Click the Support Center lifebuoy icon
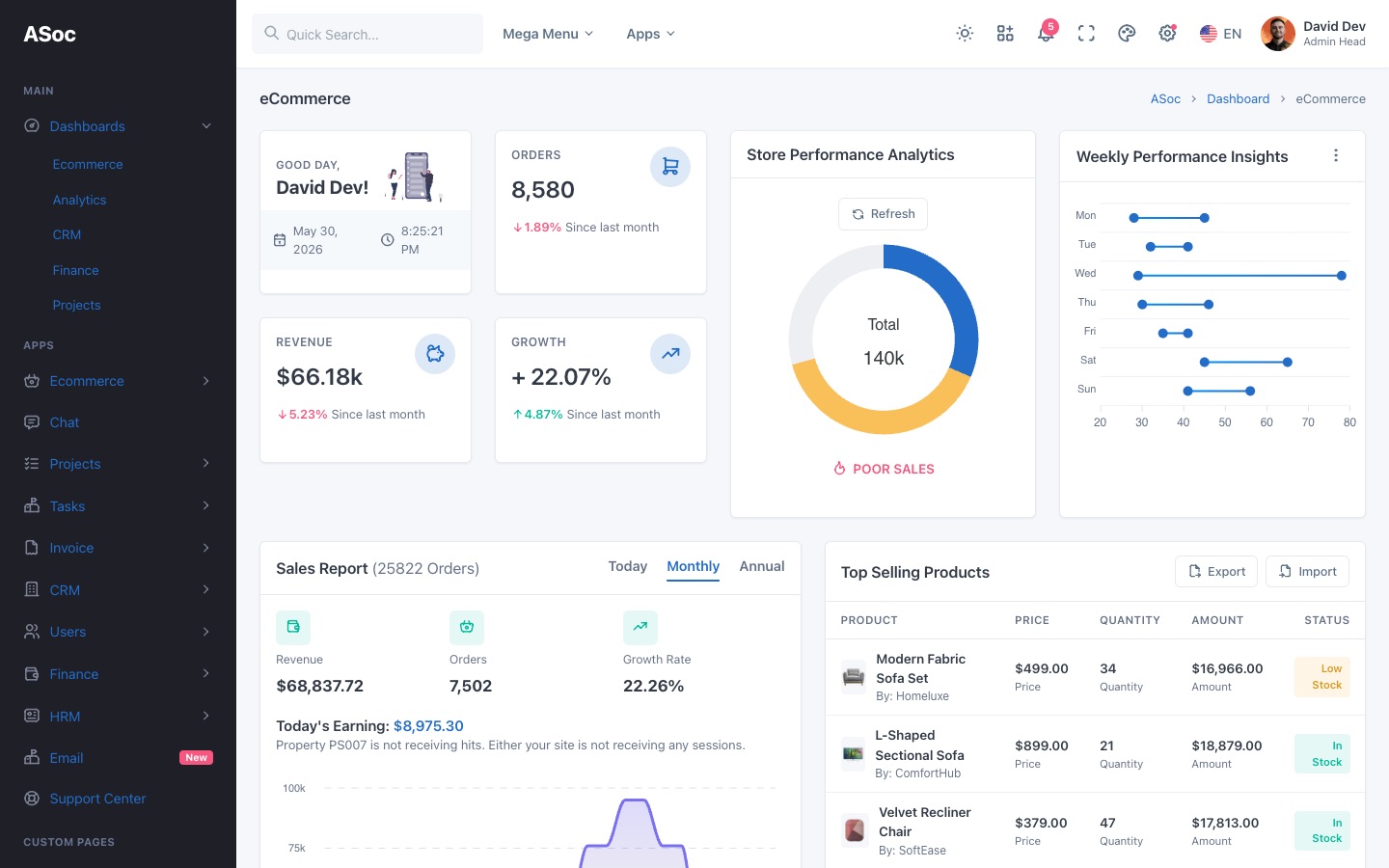 coord(32,799)
